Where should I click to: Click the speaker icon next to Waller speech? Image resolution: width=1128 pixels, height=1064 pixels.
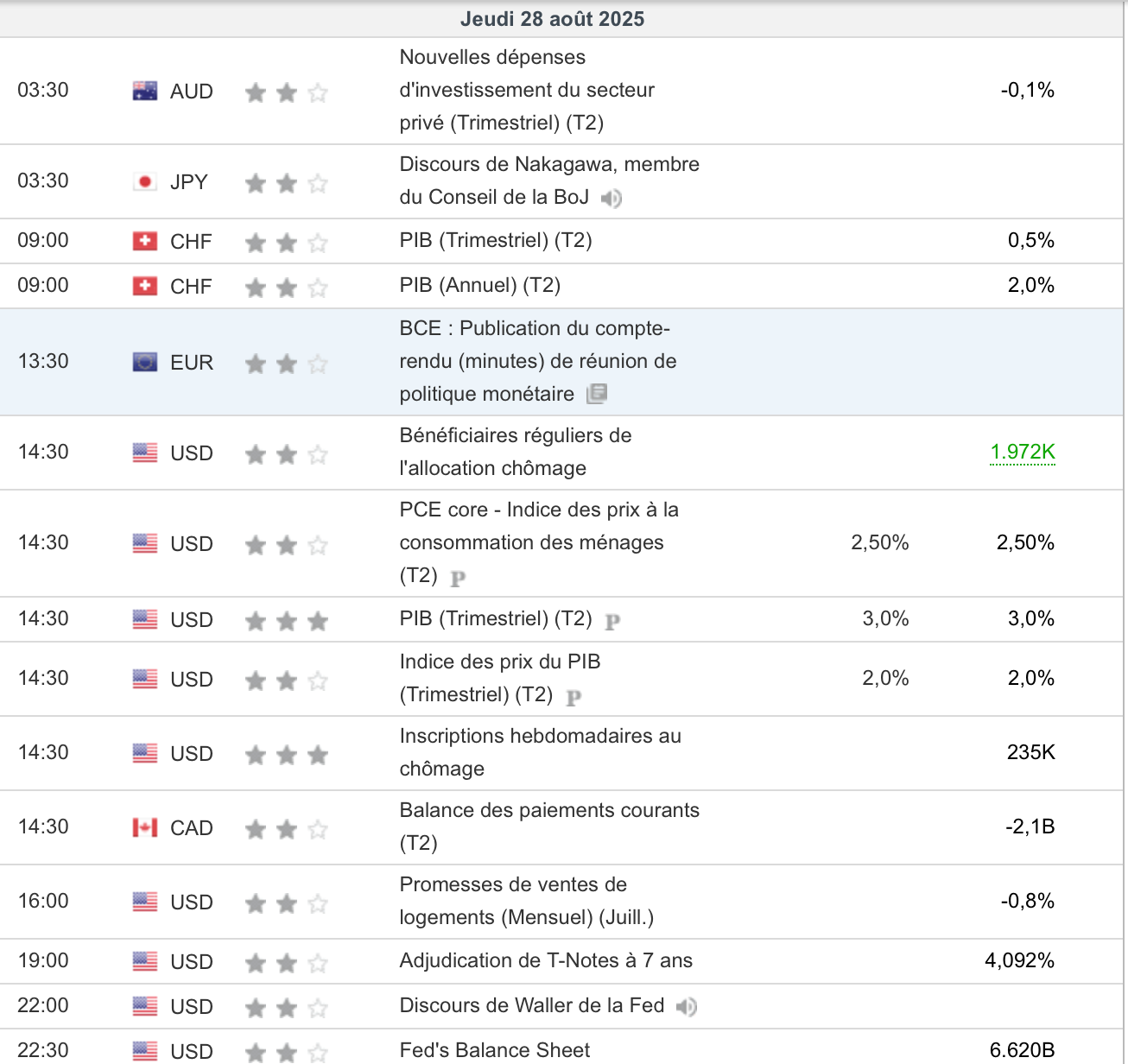tap(687, 1007)
